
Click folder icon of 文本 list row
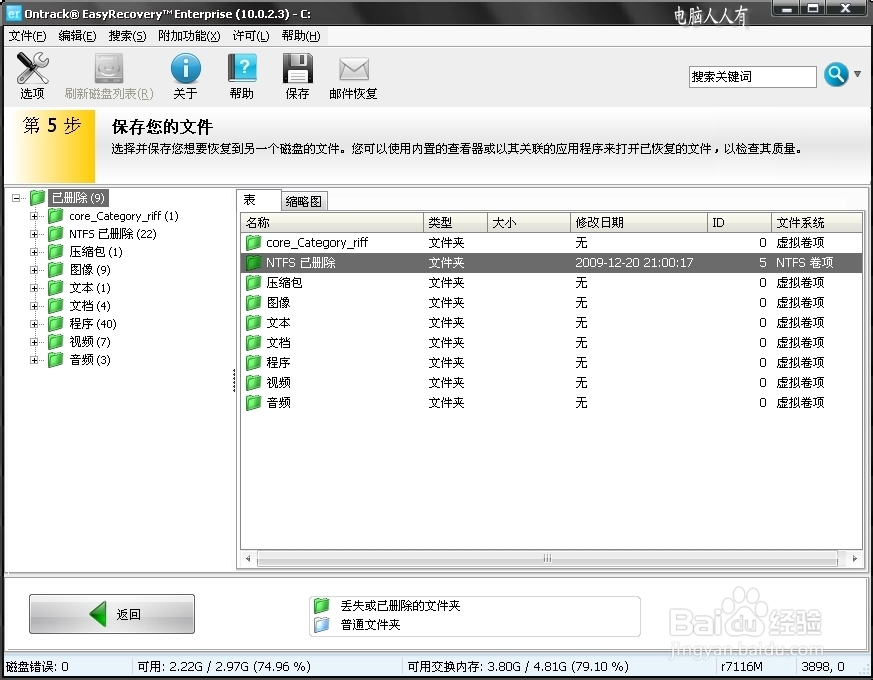(x=253, y=322)
